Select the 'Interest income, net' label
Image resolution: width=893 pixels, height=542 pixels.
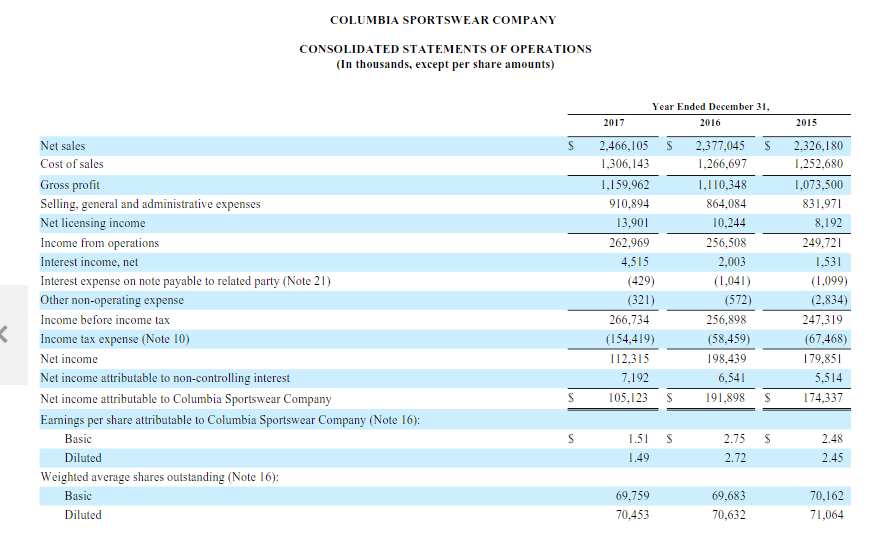[x=89, y=262]
